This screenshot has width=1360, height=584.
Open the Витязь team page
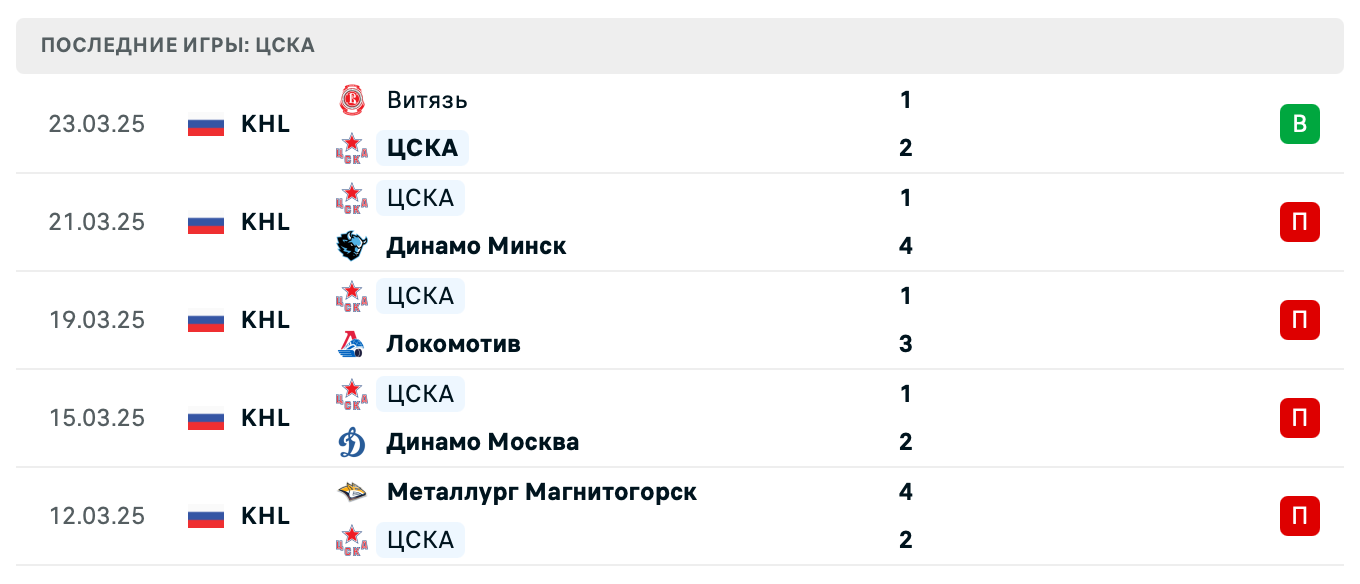427,100
